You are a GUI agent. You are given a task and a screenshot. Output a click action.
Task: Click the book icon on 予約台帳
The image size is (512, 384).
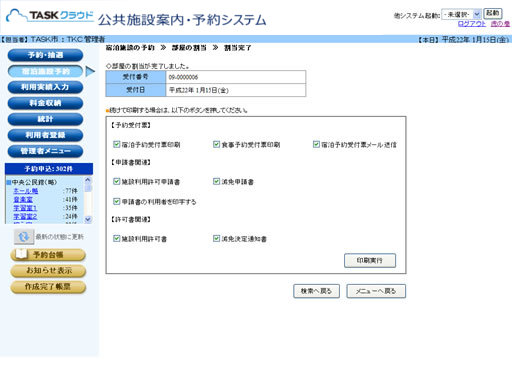click(22, 254)
